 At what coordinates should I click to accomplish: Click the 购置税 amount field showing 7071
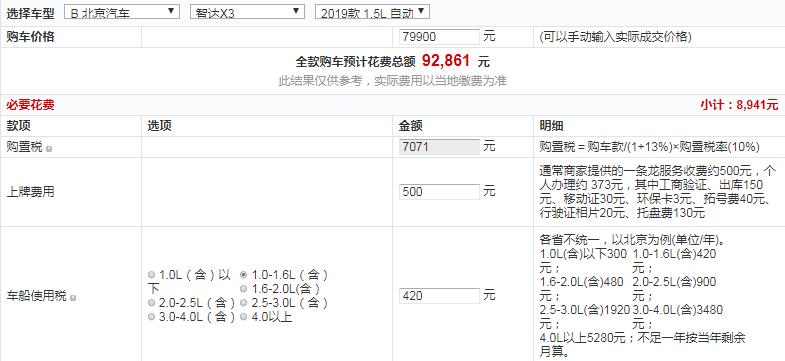(x=439, y=147)
